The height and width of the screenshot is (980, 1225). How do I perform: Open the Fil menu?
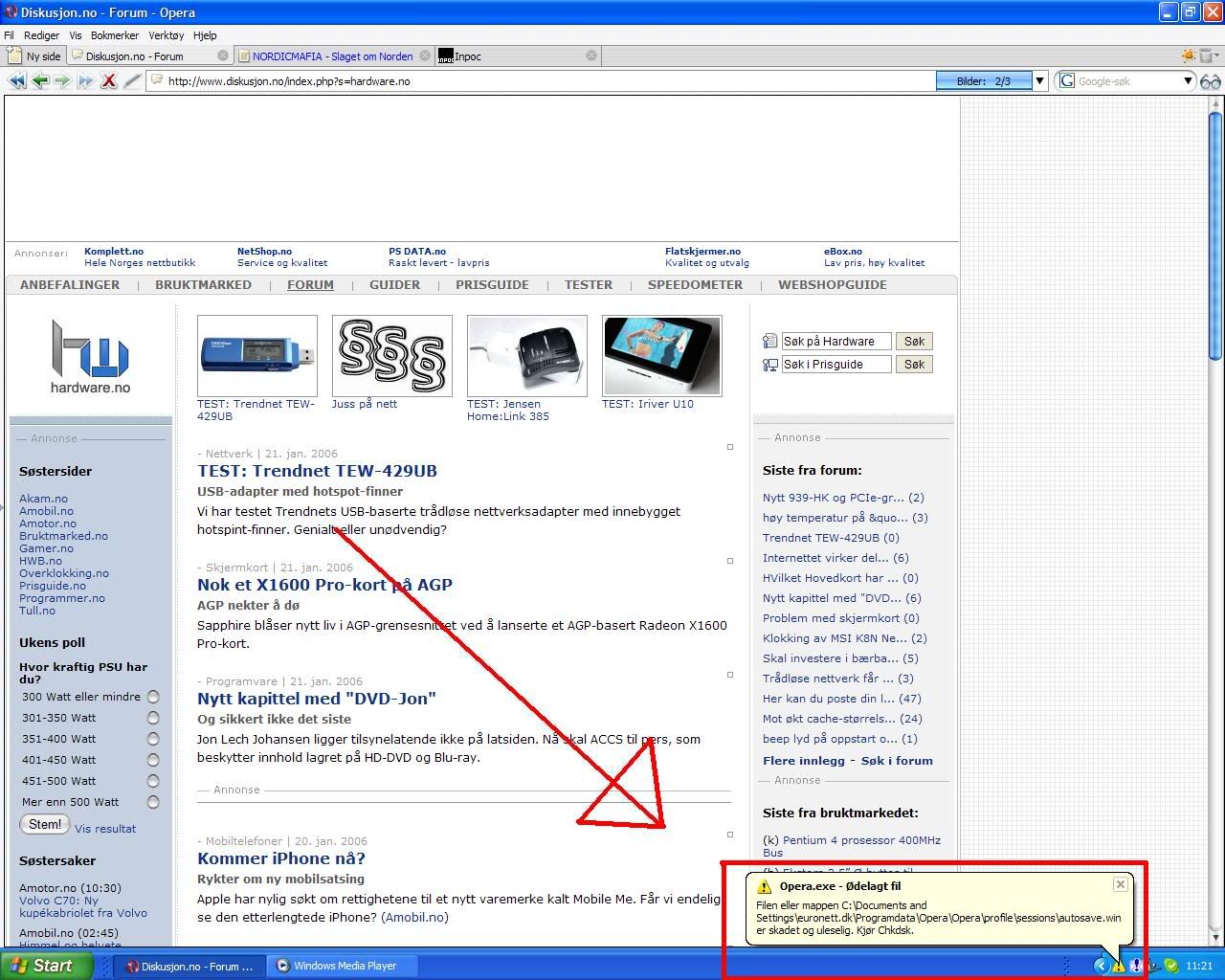(x=9, y=35)
